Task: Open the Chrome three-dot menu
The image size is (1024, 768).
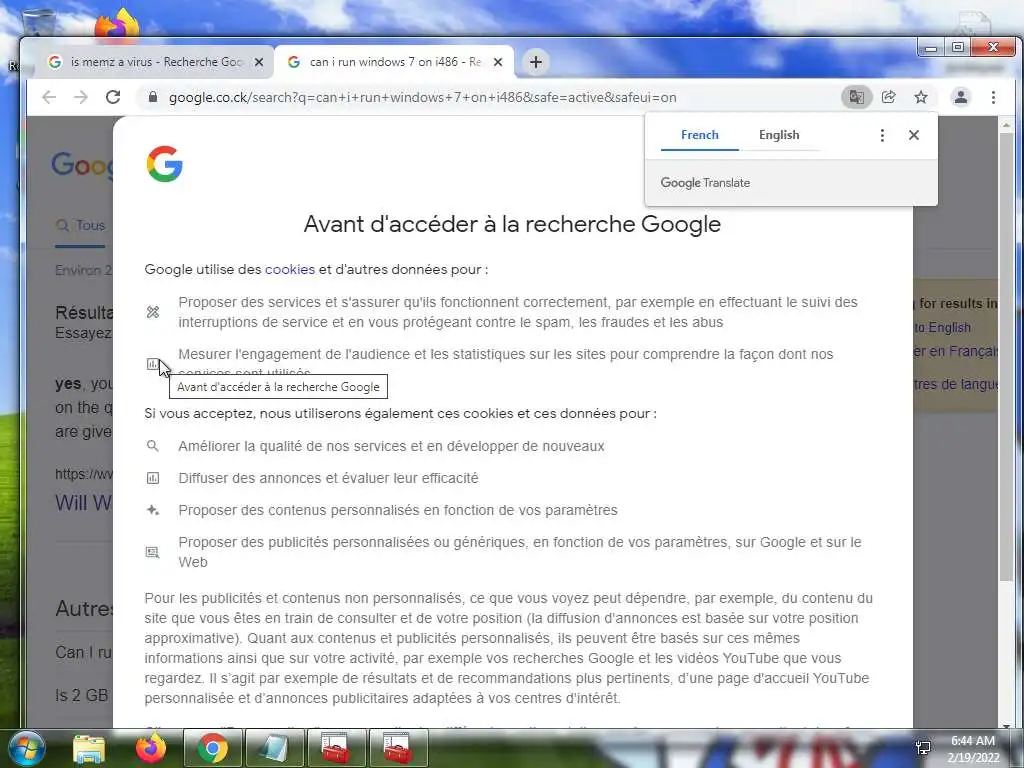Action: [x=993, y=97]
